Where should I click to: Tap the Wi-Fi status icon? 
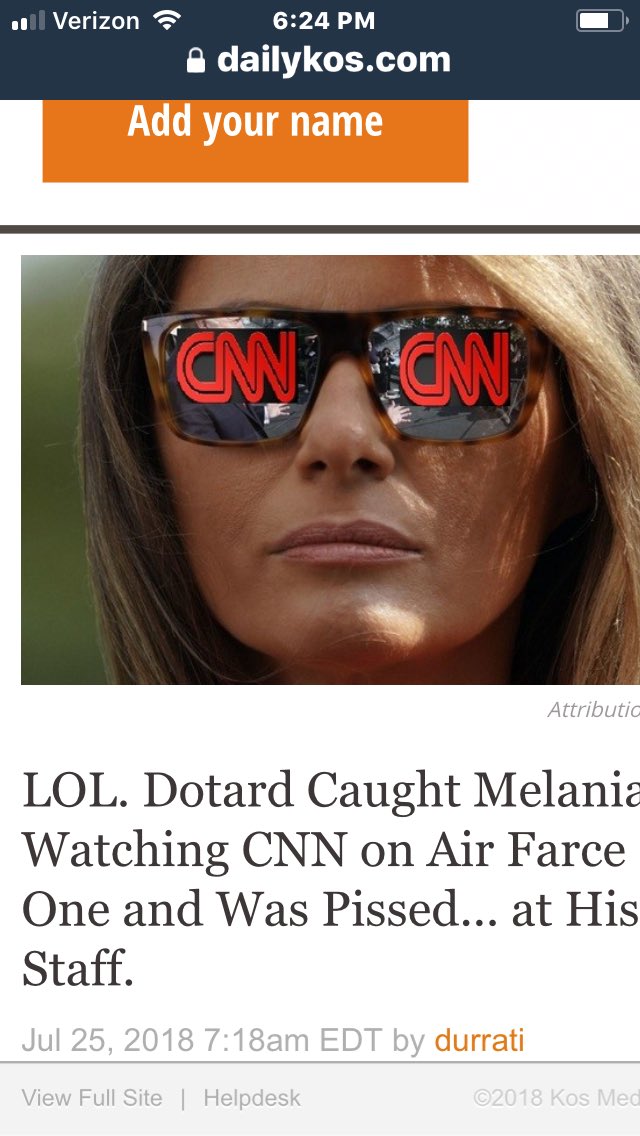tap(167, 21)
